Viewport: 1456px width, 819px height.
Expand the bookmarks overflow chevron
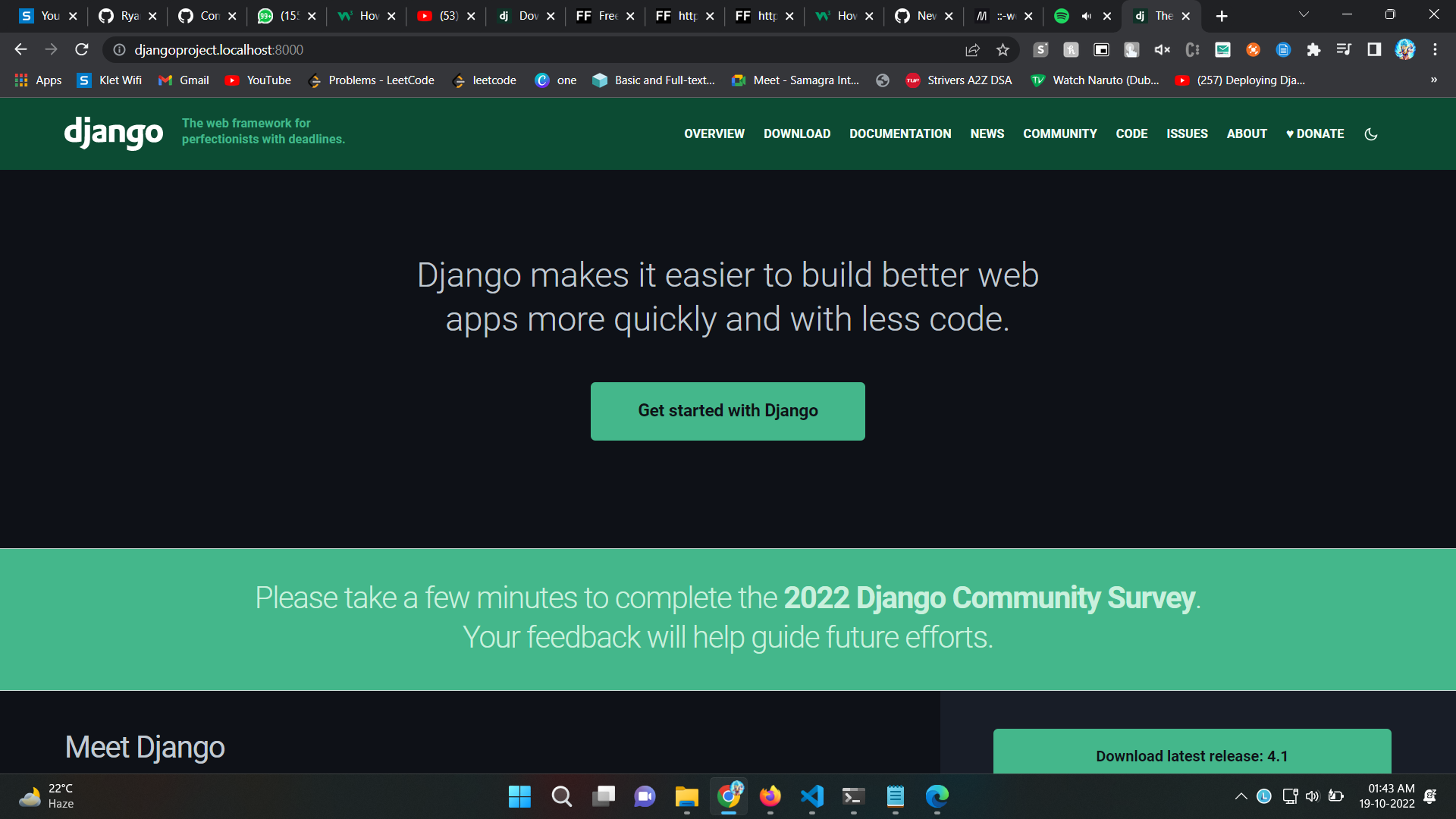click(1433, 80)
